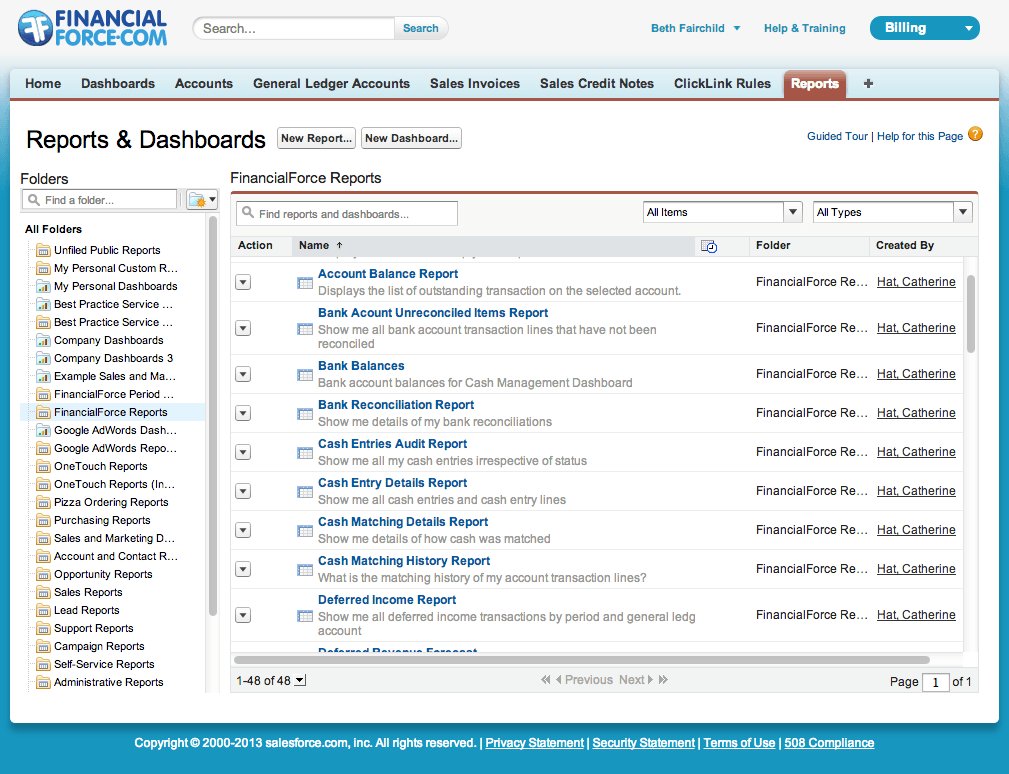1009x774 pixels.
Task: Click the horizontal scrollbar of reports list
Action: pos(580,660)
